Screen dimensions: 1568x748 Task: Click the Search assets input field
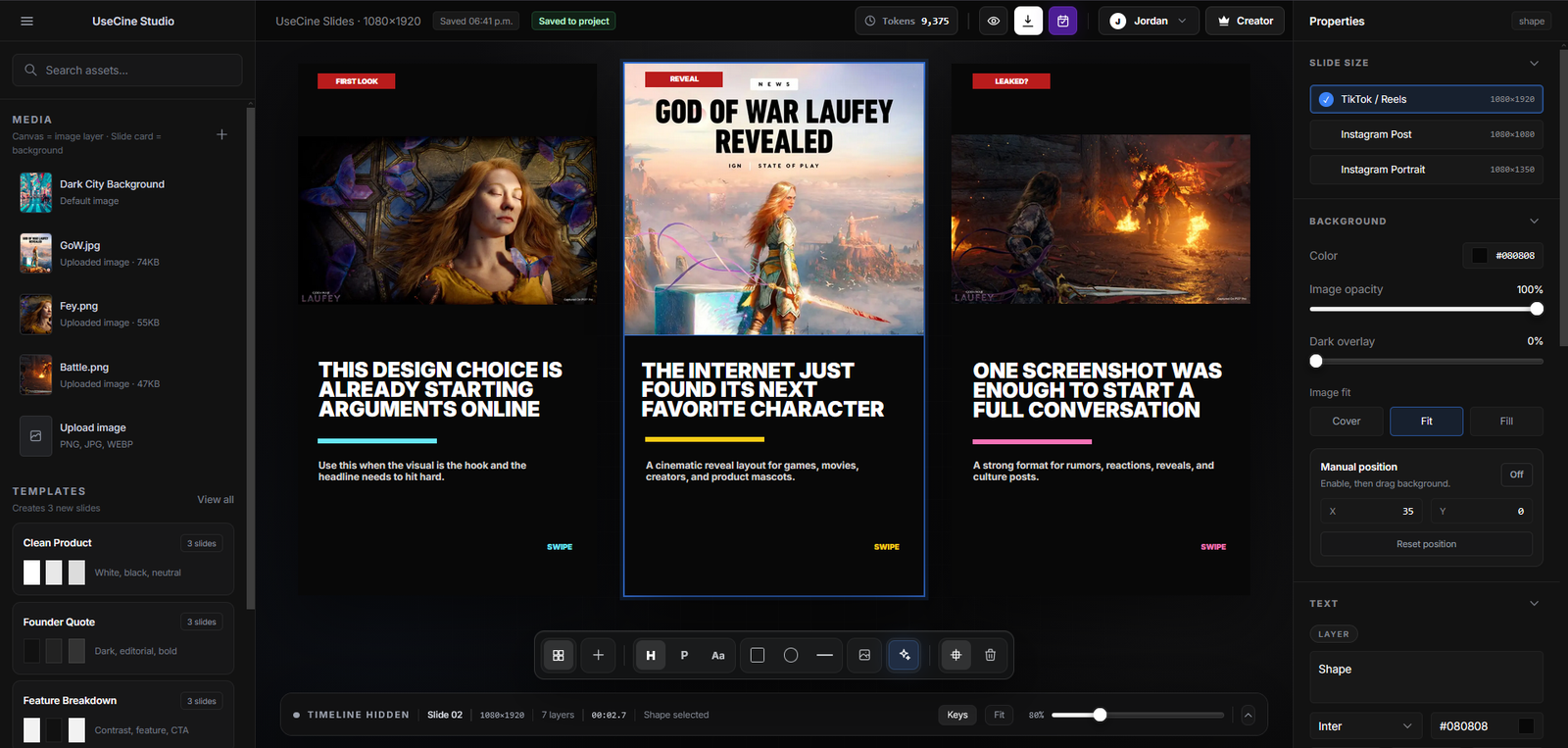point(127,70)
